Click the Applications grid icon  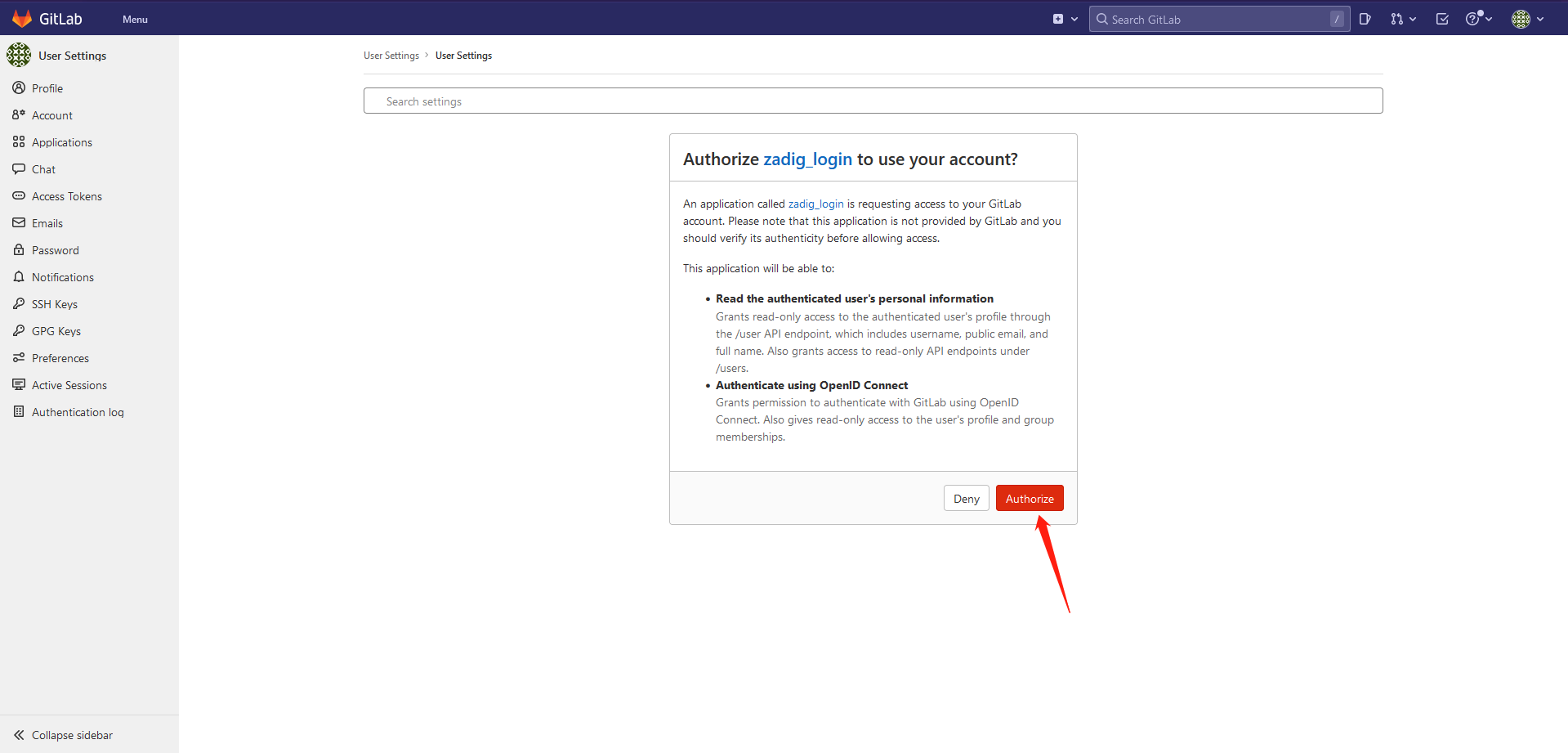(x=19, y=141)
